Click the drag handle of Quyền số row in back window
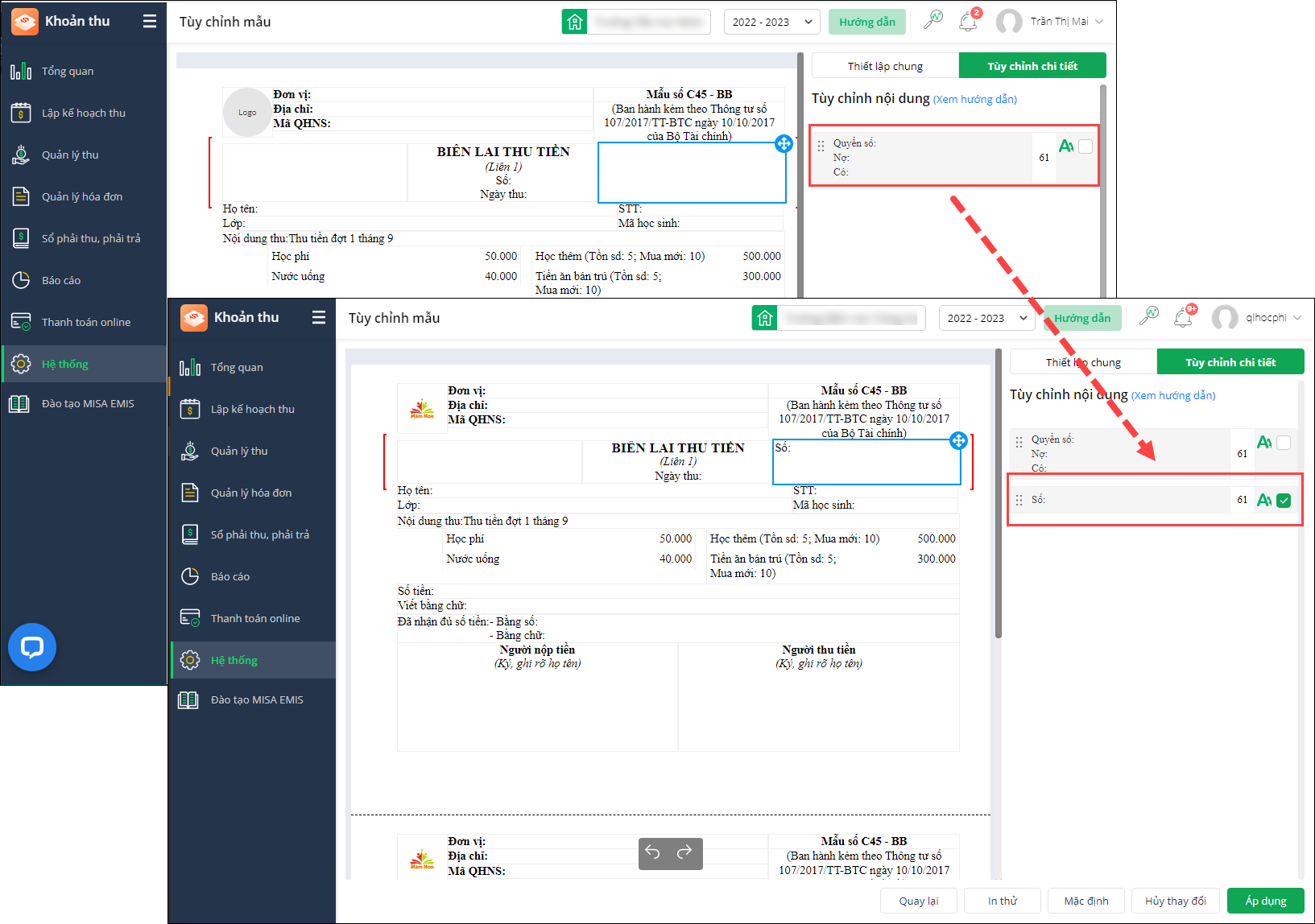 (x=821, y=146)
